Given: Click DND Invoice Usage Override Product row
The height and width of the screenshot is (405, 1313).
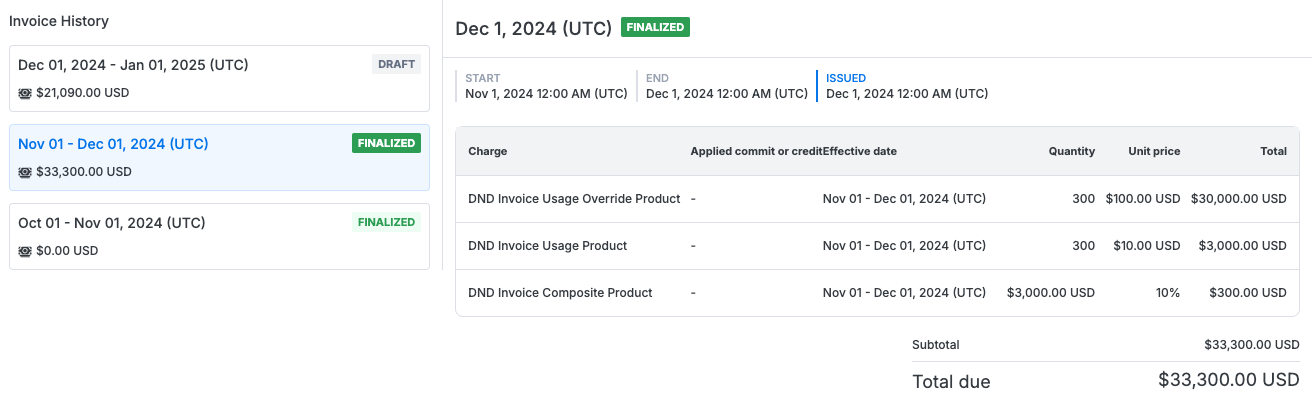Looking at the screenshot, I should [x=574, y=198].
